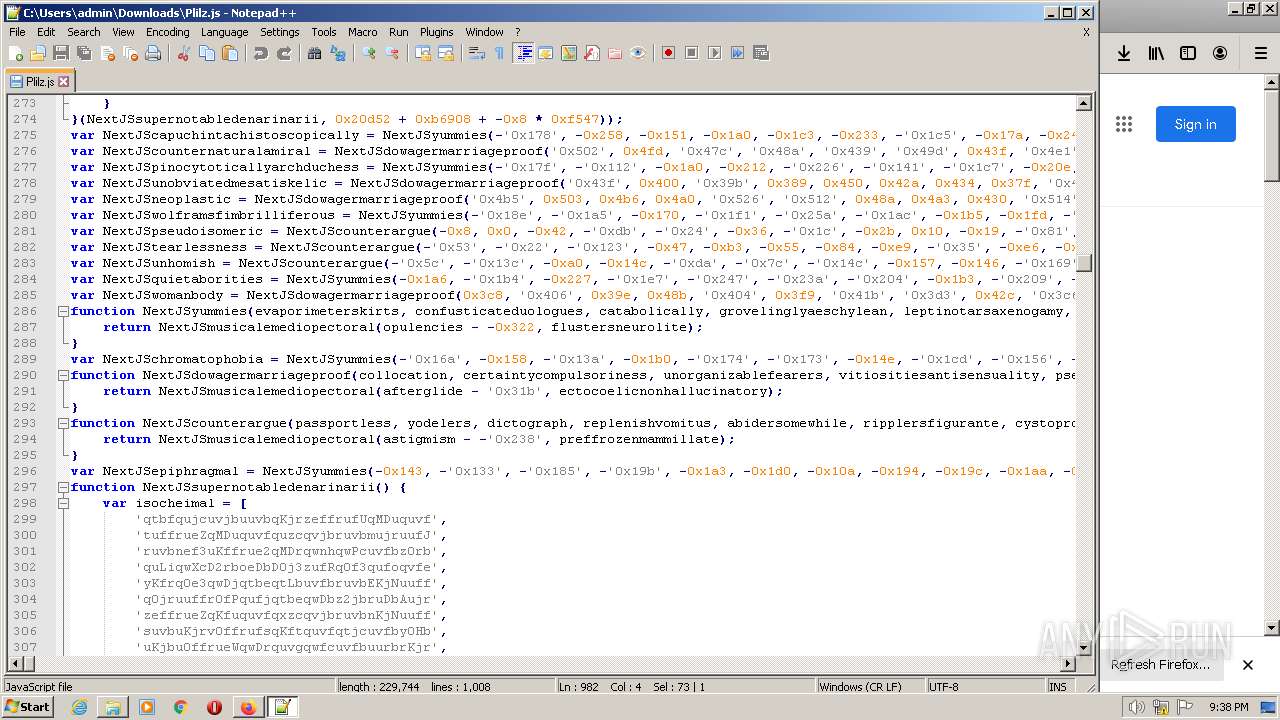
Task: Print the document with the printer icon
Action: coord(153,53)
